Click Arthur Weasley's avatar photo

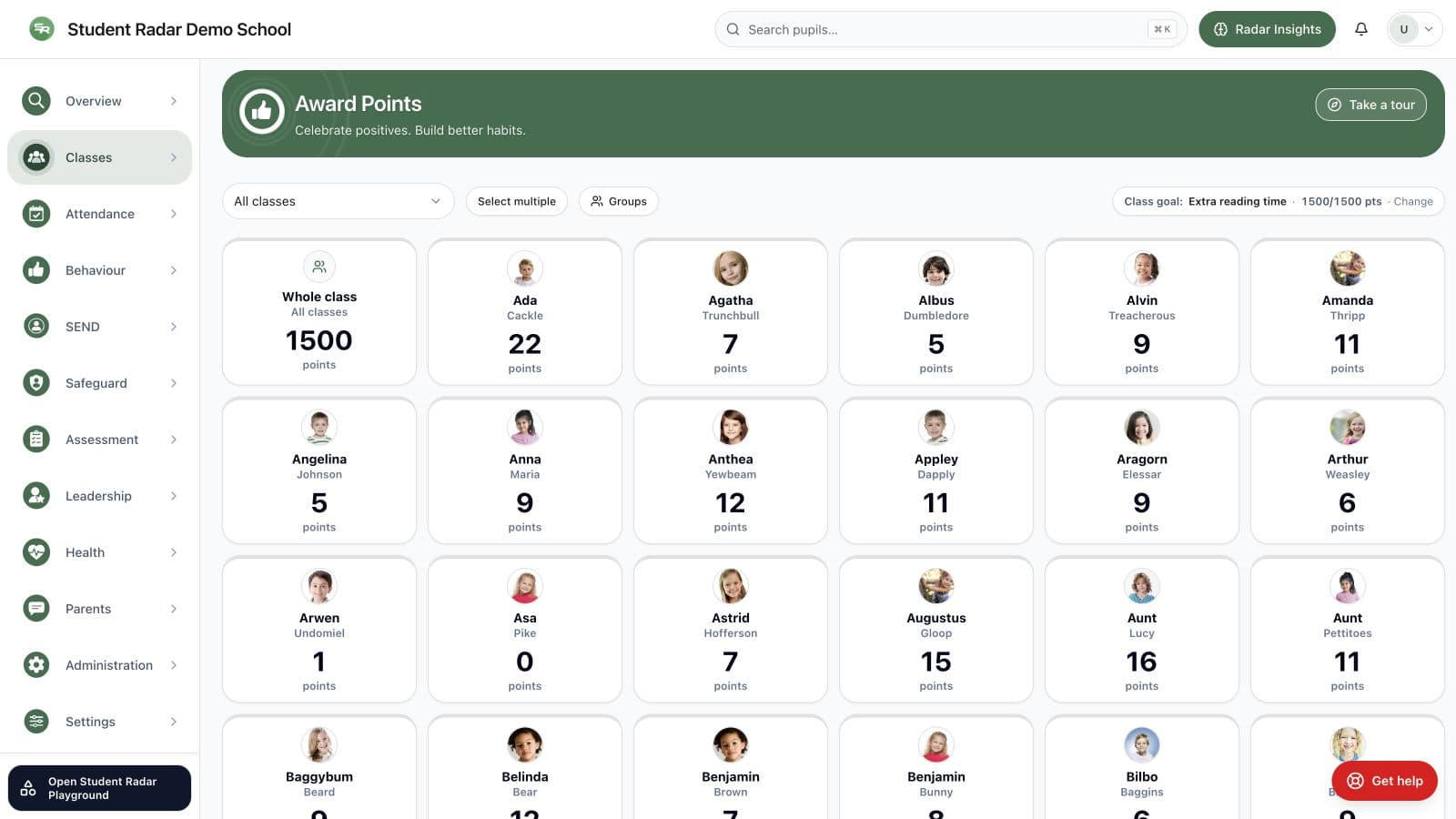tap(1348, 427)
